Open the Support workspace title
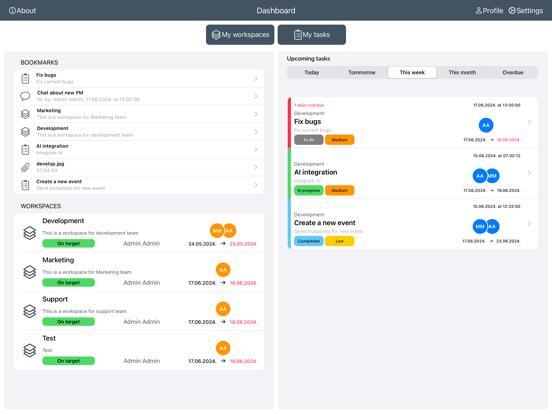This screenshot has width=552, height=414. coord(55,299)
